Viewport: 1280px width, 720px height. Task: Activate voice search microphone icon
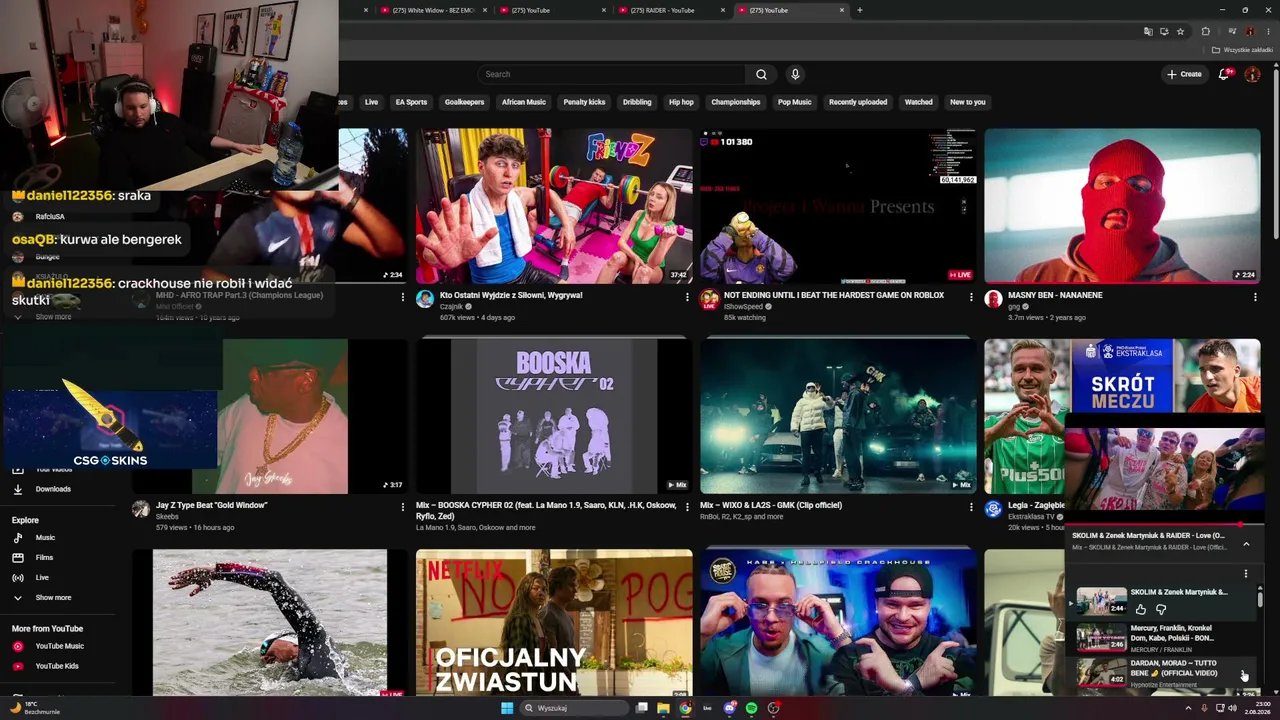pyautogui.click(x=795, y=74)
